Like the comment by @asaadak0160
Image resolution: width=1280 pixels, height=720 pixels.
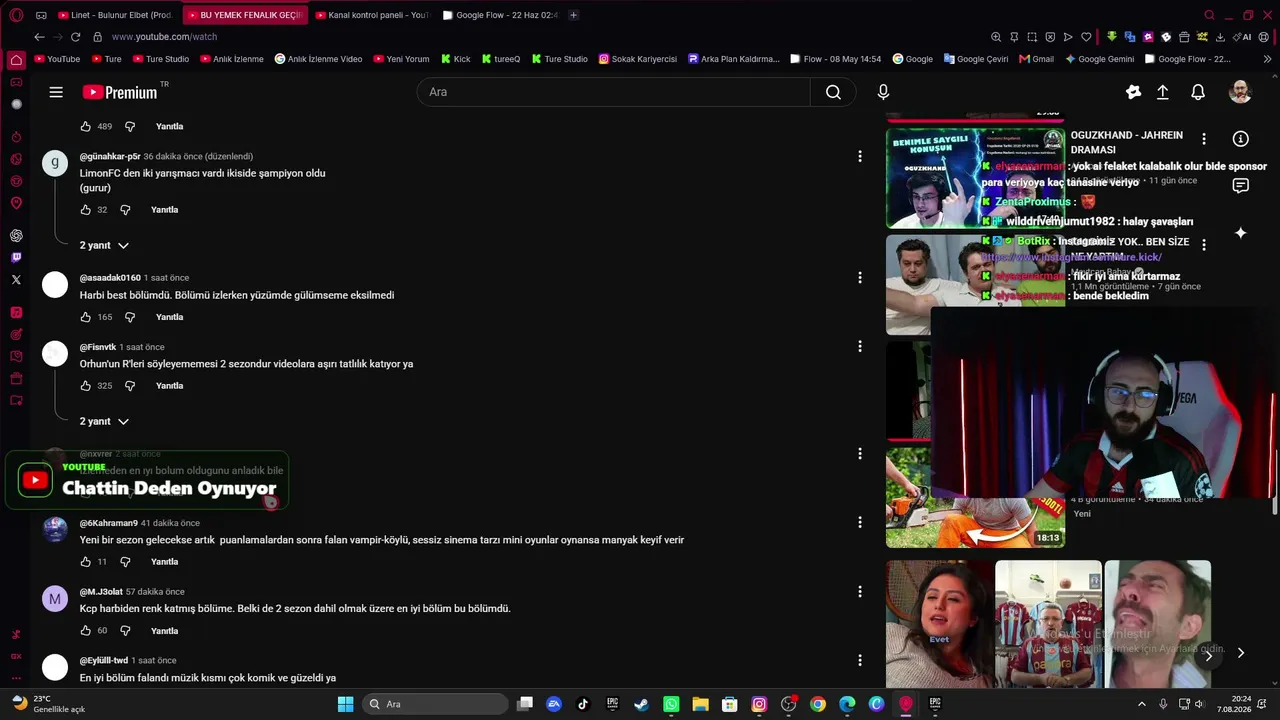click(x=86, y=317)
